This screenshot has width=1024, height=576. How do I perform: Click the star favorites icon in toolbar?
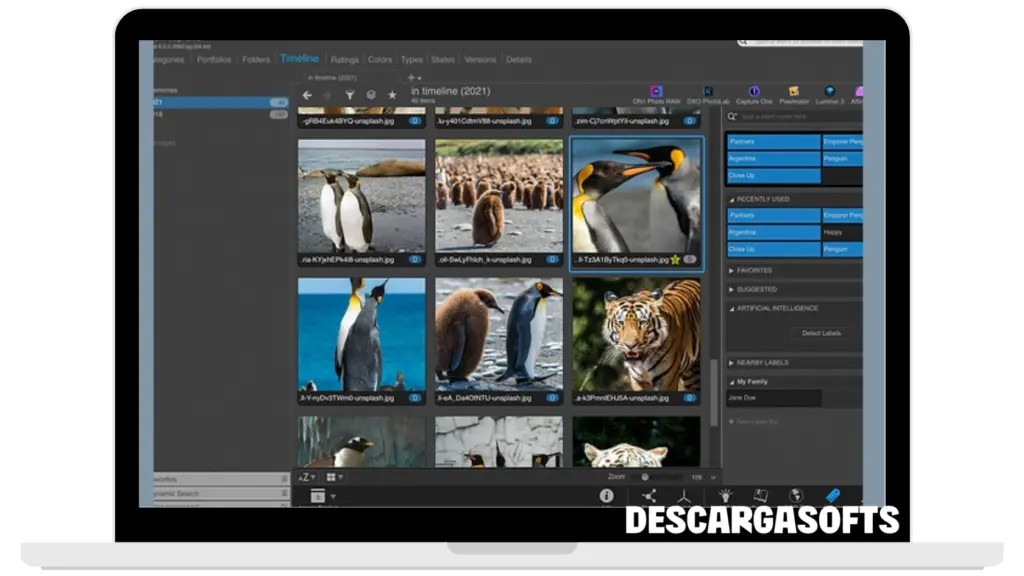392,95
